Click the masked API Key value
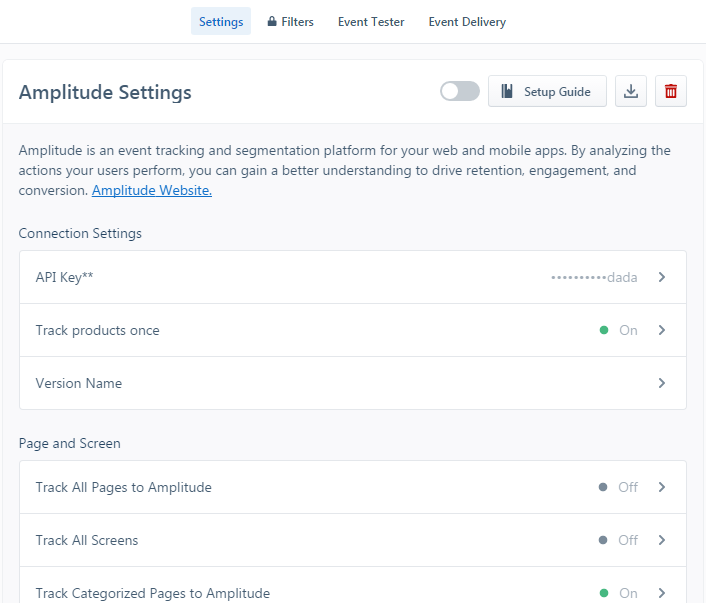Viewport: 706px width, 603px height. pyautogui.click(x=594, y=277)
